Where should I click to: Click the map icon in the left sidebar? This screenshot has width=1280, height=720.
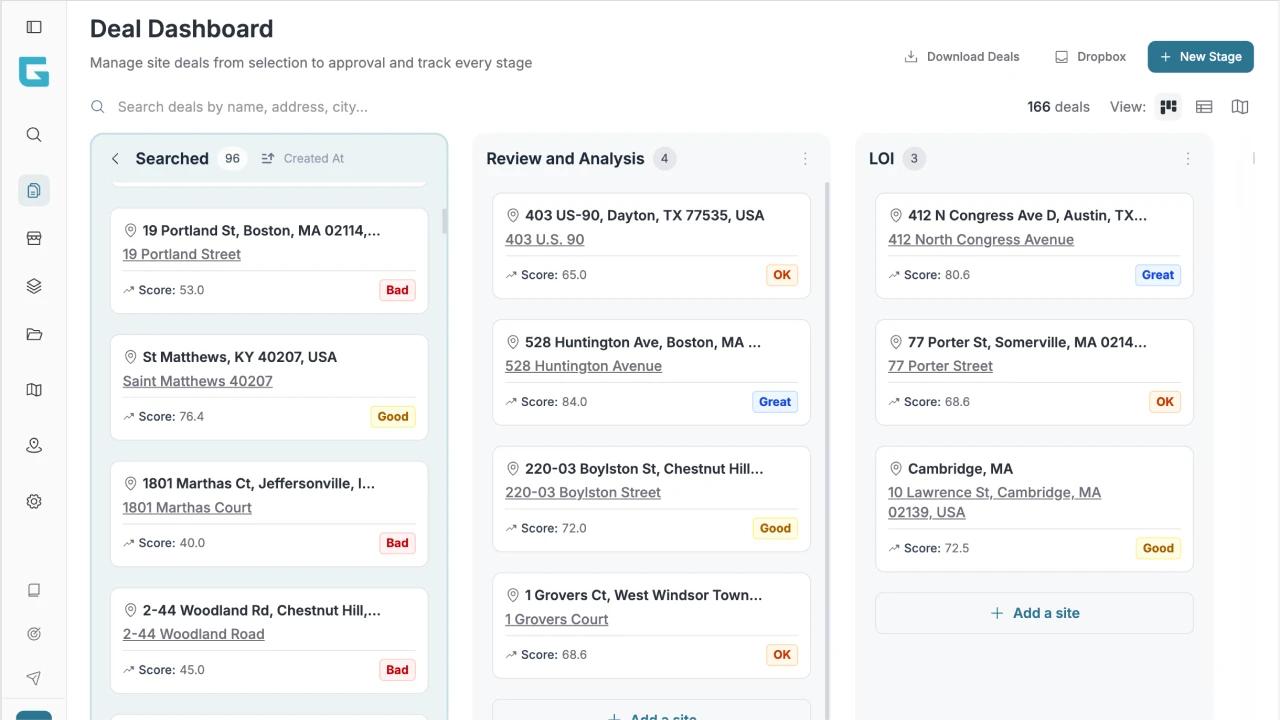point(33,389)
